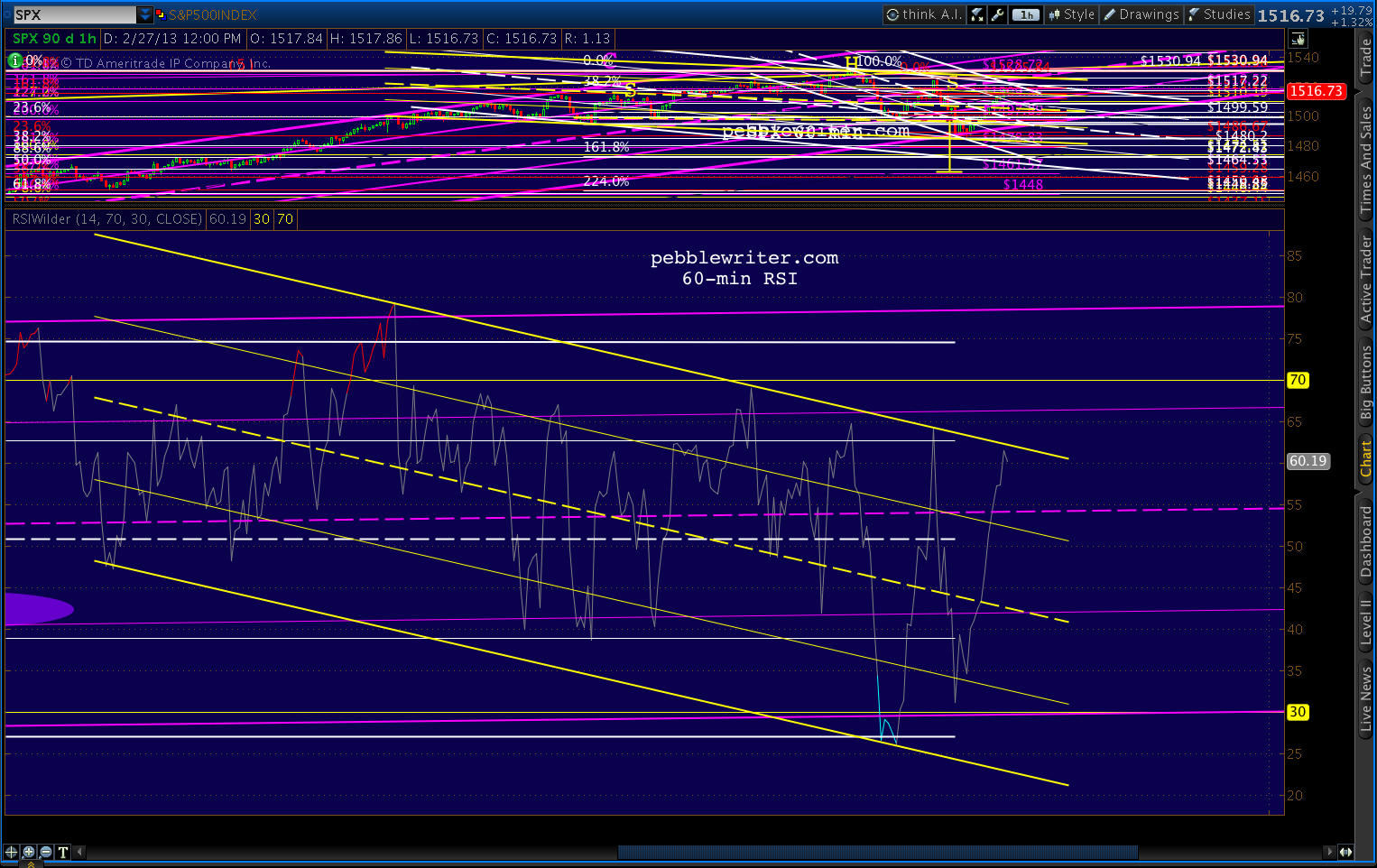Viewport: 1377px width, 868px height.
Task: Select the text drawing tool icon
Action: point(63,852)
